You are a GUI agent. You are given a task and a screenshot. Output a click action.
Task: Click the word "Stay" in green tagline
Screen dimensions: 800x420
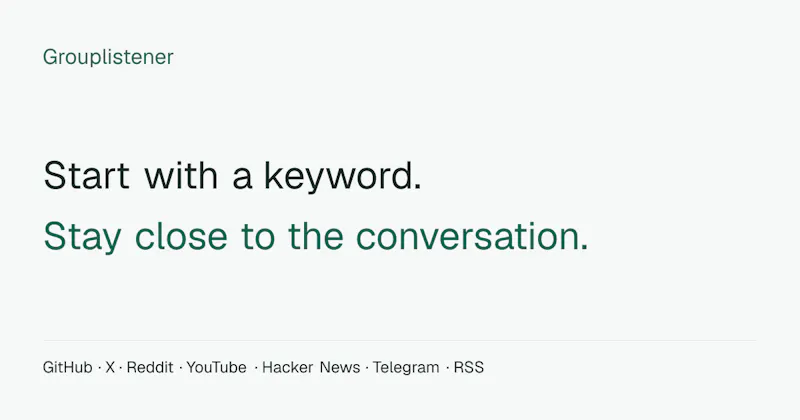[83, 237]
